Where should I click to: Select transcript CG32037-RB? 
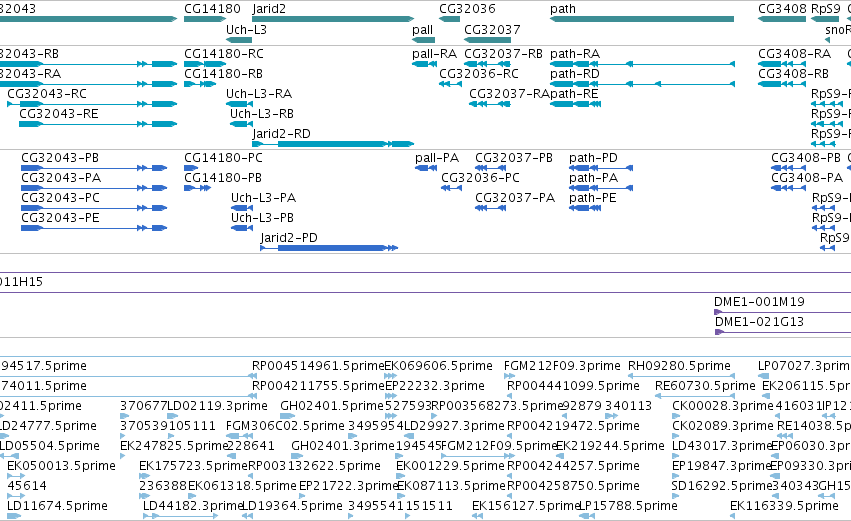(x=487, y=64)
